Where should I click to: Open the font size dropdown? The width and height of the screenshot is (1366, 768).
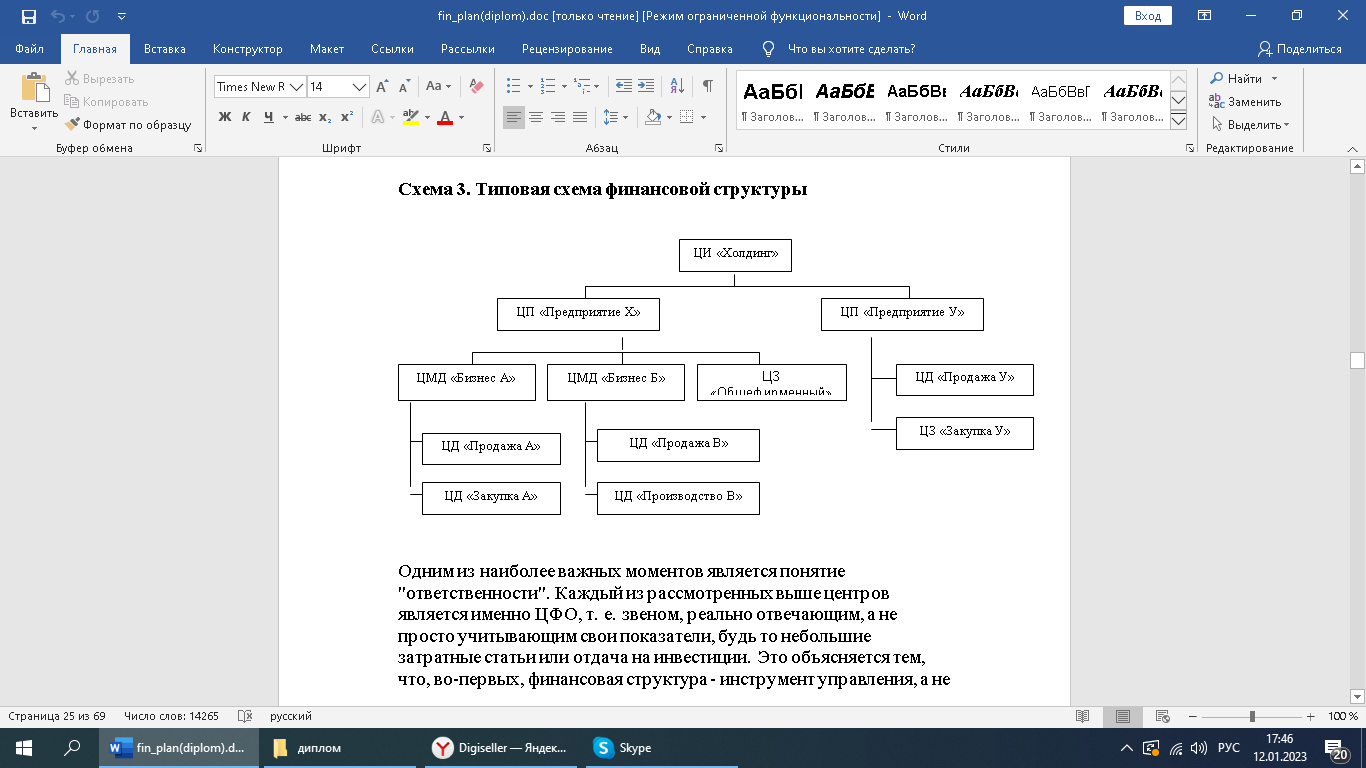(x=361, y=87)
